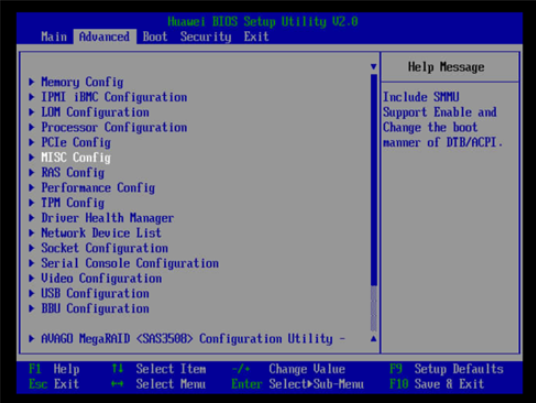Open the Security tab
Image resolution: width=536 pixels, height=404 pixels.
(206, 37)
